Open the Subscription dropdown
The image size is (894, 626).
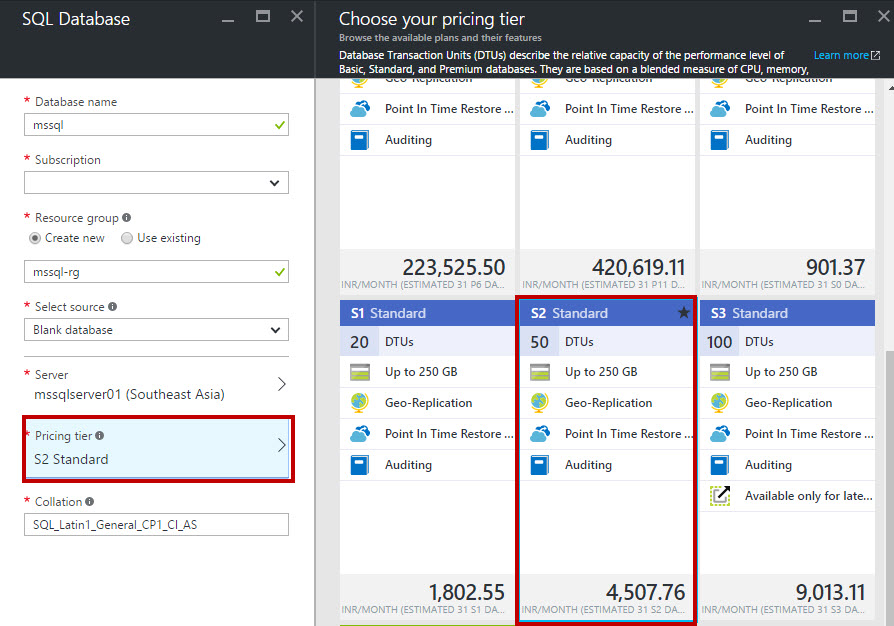point(156,183)
